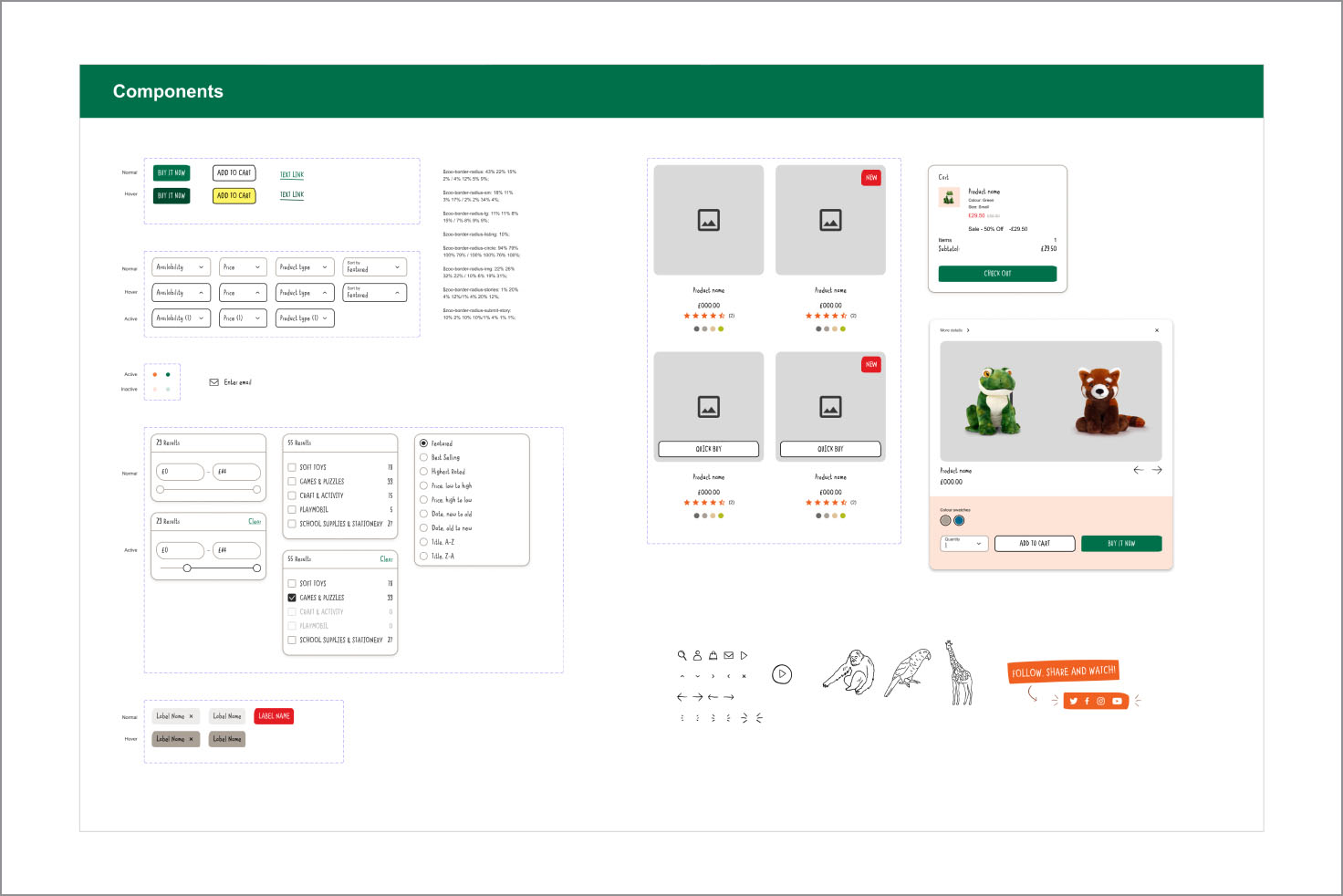Click the shopping bag icon
Viewport: 1343px width, 896px height.
click(x=713, y=655)
